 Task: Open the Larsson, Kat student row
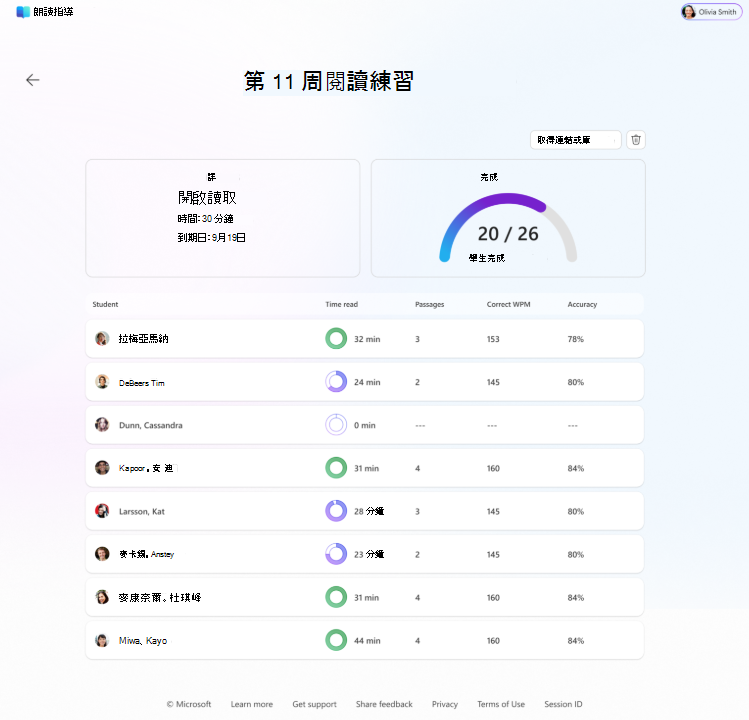click(x=364, y=511)
